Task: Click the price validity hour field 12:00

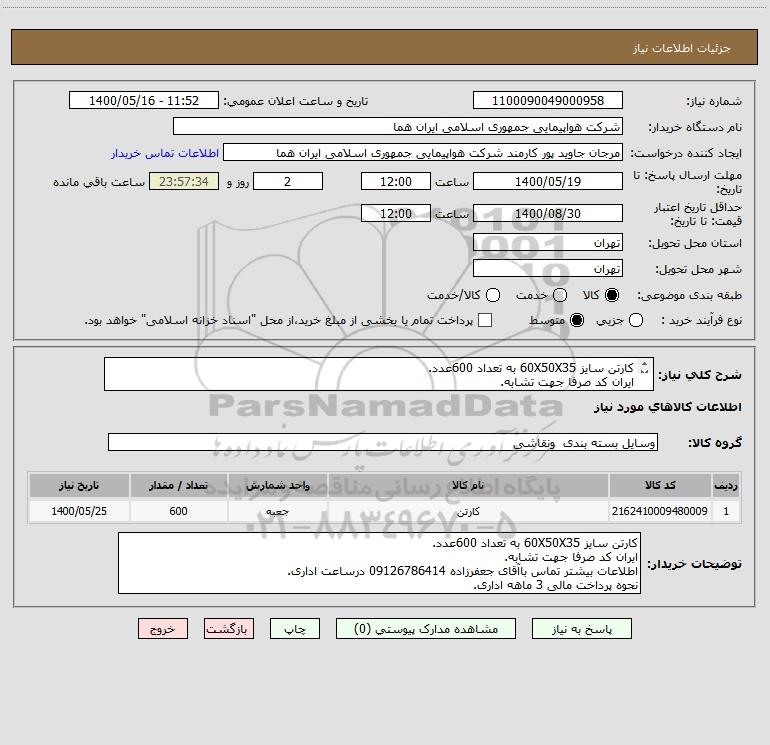Action: click(396, 213)
